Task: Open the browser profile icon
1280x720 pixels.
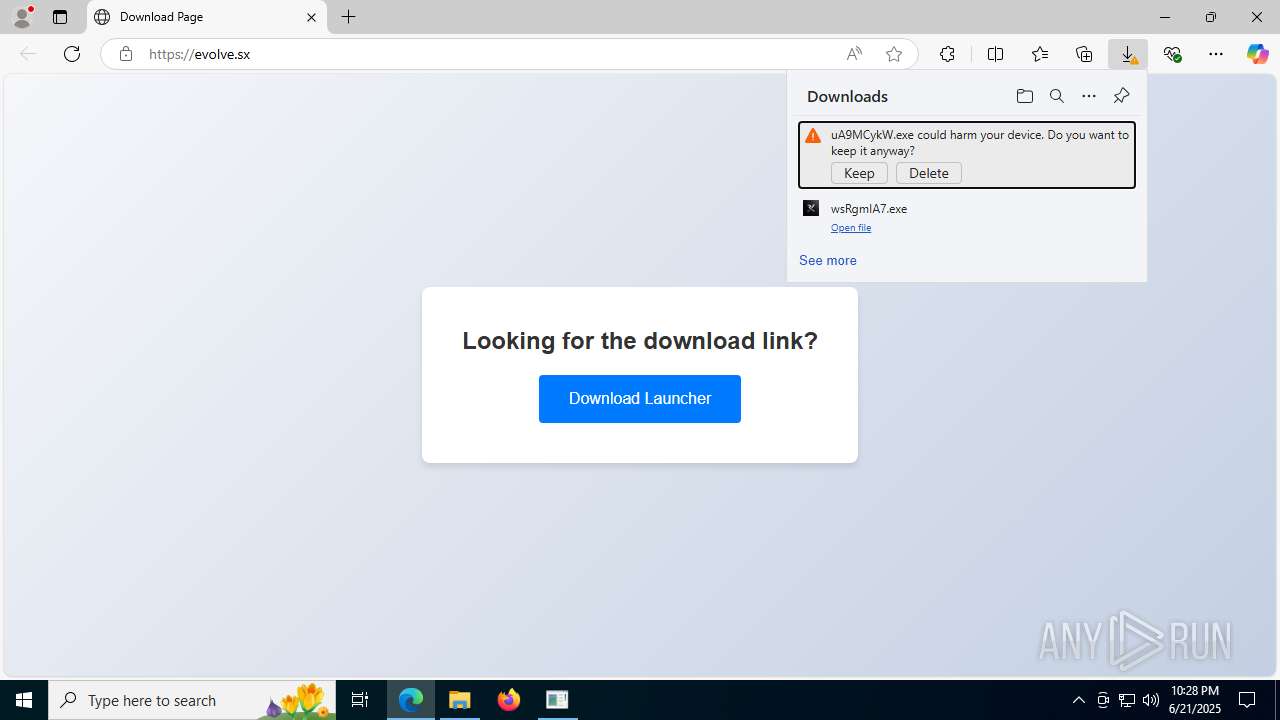Action: coord(22,17)
